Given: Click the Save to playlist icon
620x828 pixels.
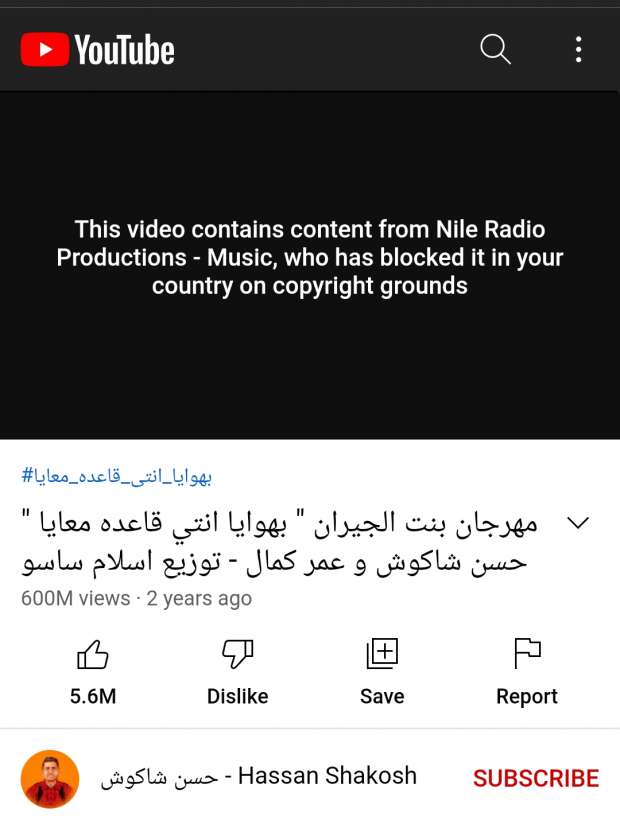Looking at the screenshot, I should pyautogui.click(x=382, y=654).
